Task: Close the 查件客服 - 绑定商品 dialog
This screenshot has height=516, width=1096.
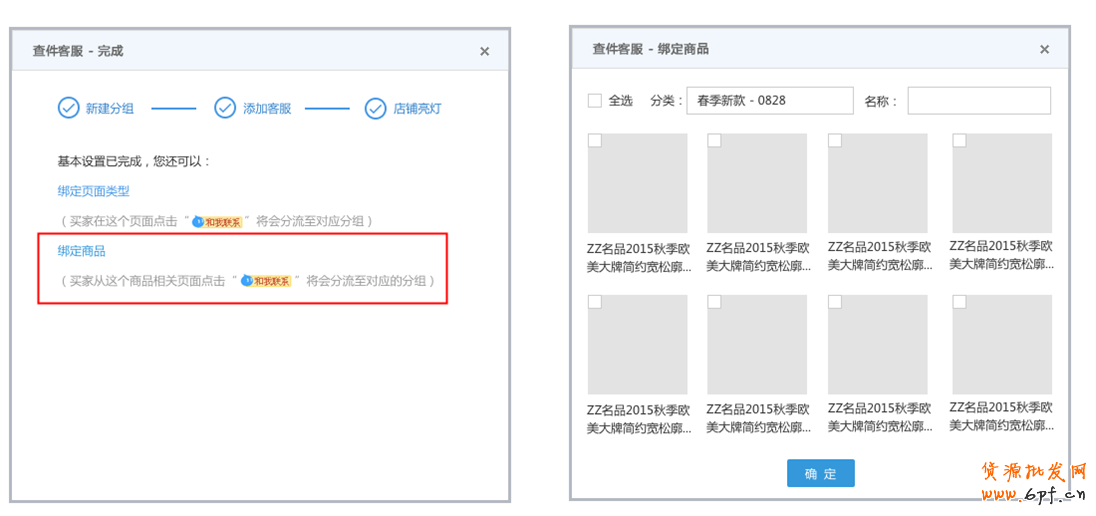Action: pos(1044,49)
